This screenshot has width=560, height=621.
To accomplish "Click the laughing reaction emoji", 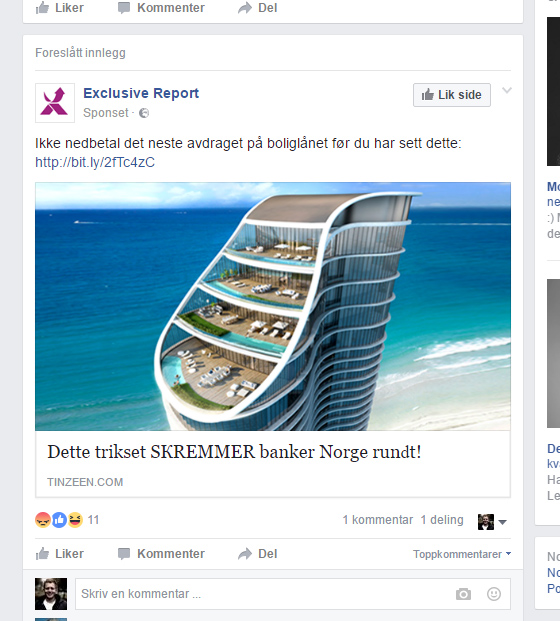I will [75, 520].
